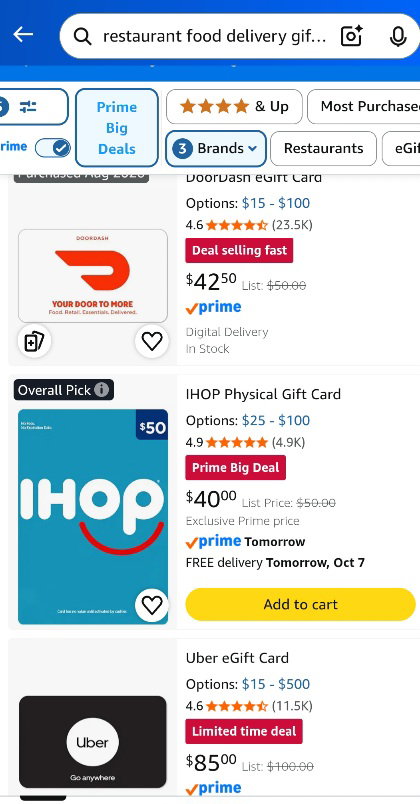Screen dimensions: 420x804
Task: Open camera lens search icon
Action: (x=351, y=36)
